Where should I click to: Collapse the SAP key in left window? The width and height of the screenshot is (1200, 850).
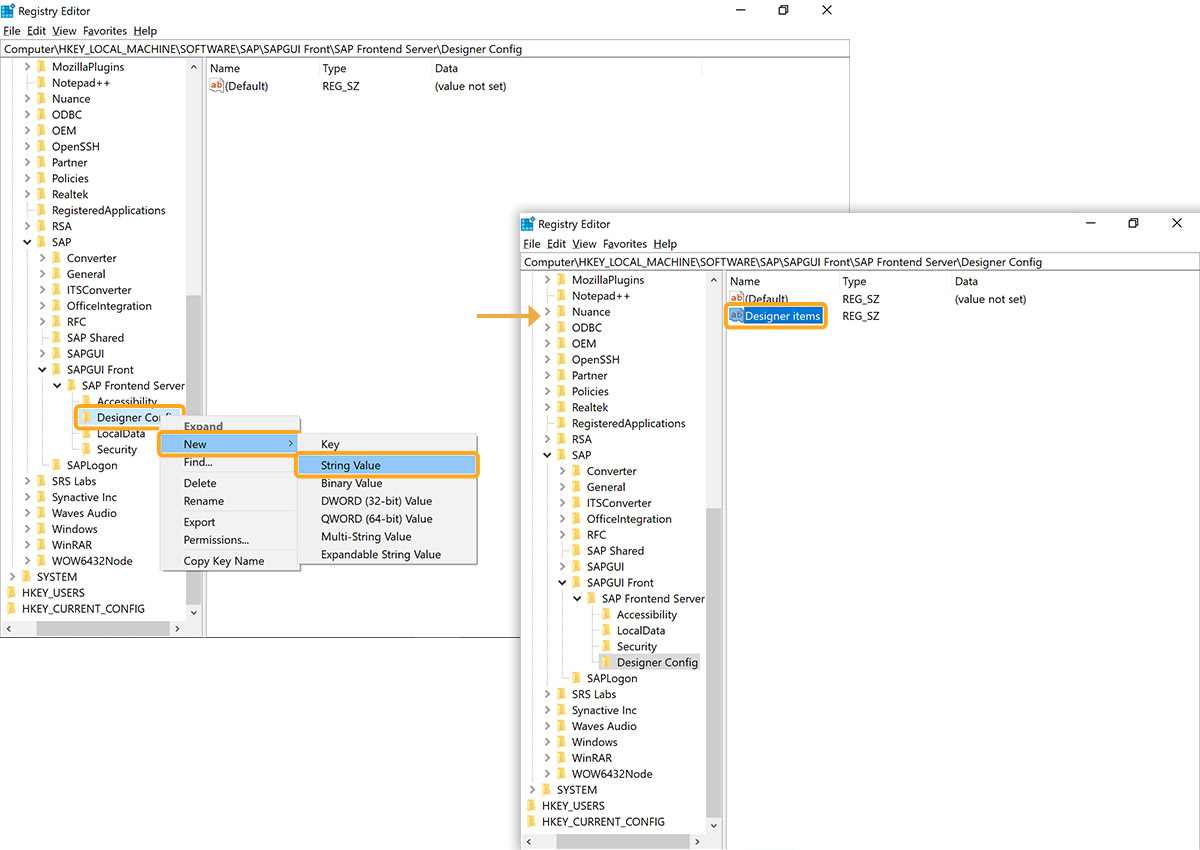coord(28,242)
